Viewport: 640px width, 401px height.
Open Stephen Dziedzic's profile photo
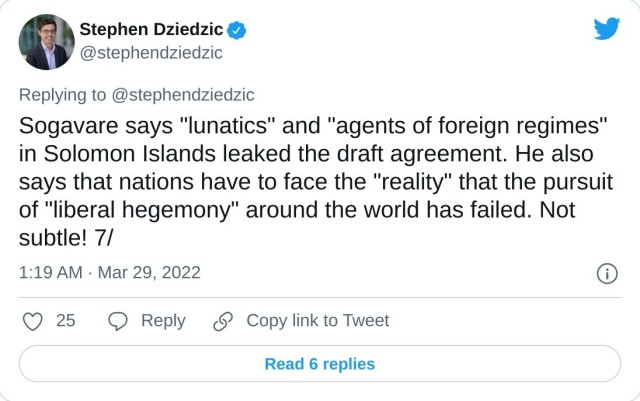47,42
